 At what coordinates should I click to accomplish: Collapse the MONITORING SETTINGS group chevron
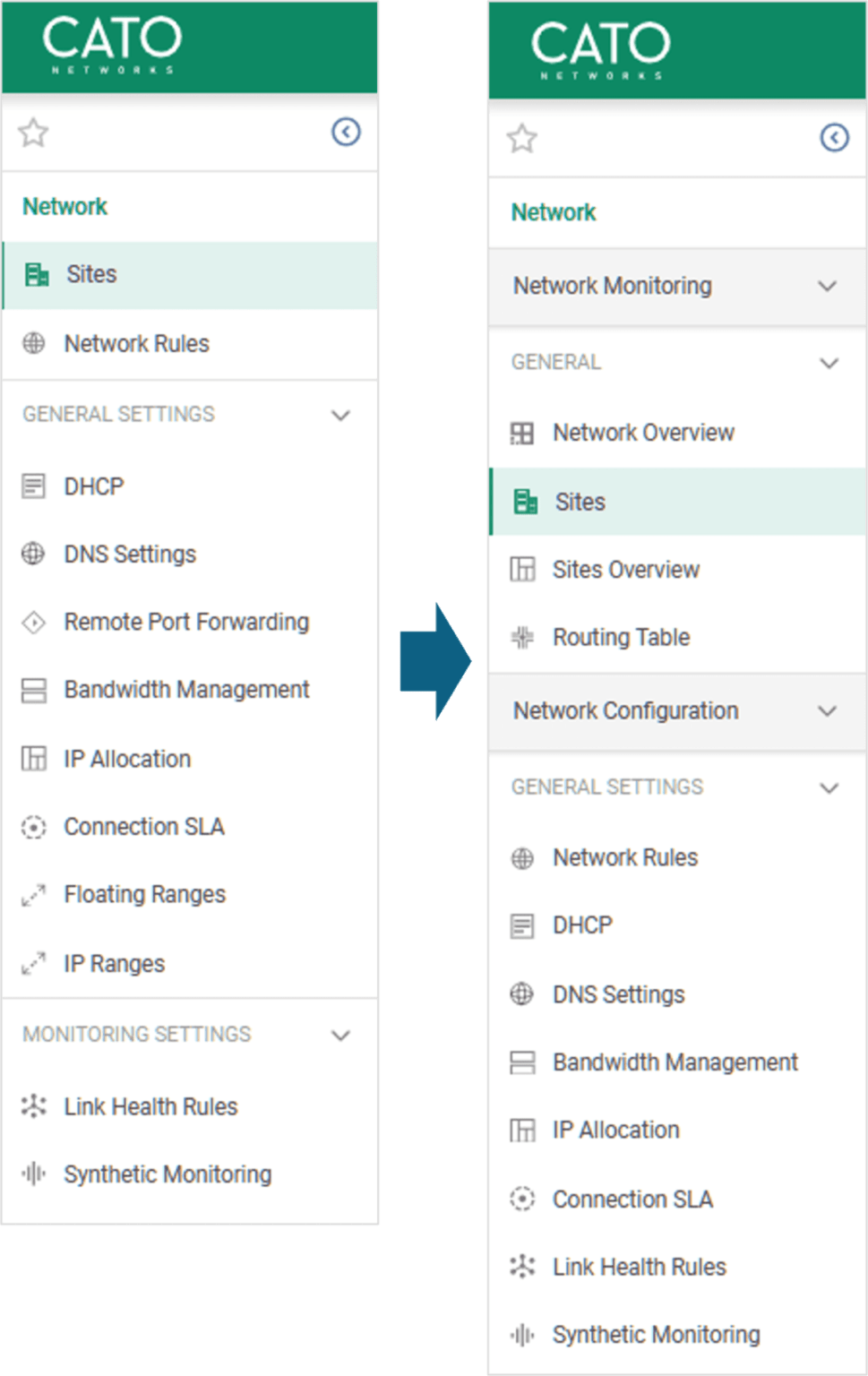pyautogui.click(x=340, y=1036)
